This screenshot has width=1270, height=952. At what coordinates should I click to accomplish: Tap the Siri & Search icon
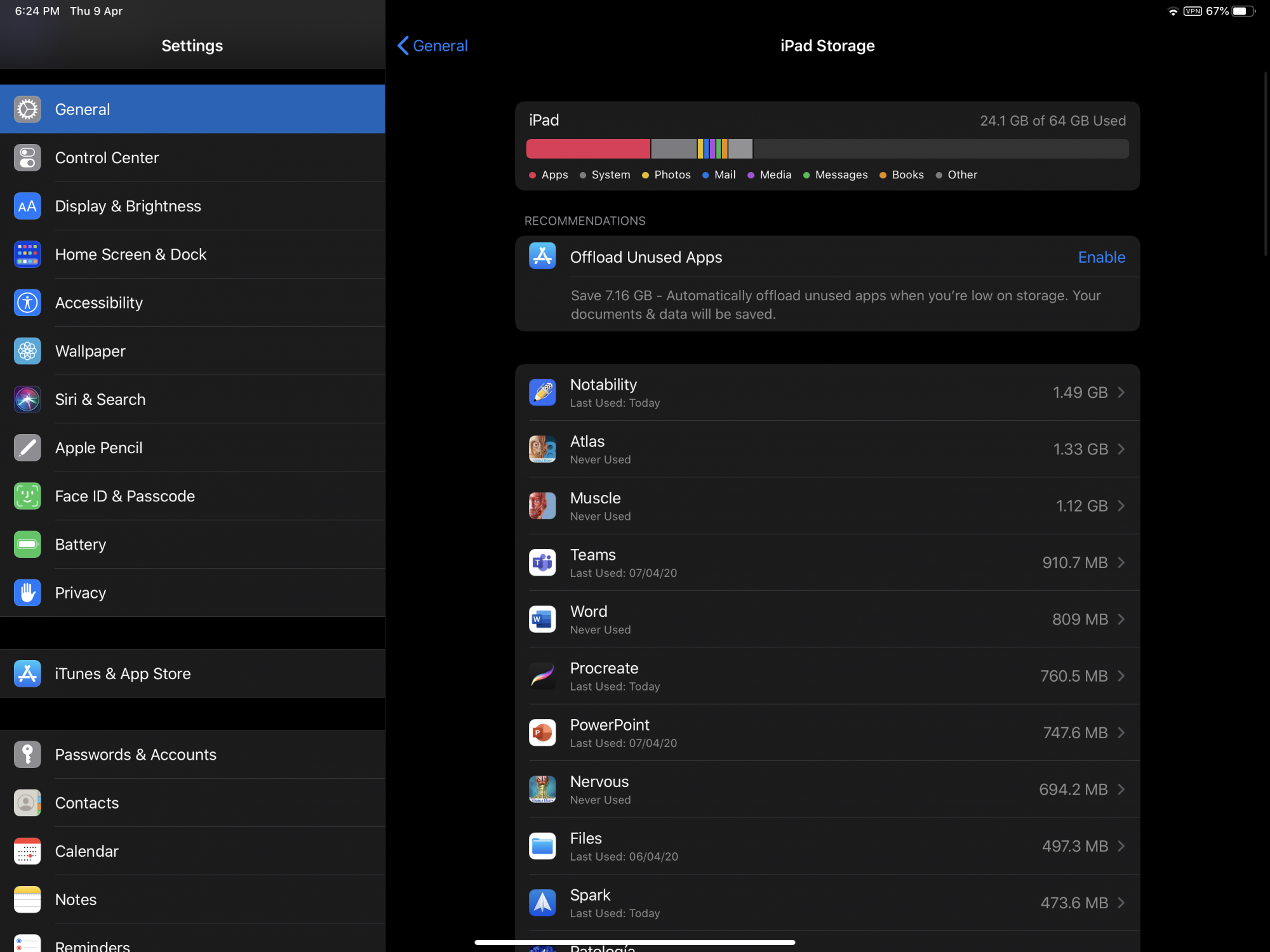[27, 400]
